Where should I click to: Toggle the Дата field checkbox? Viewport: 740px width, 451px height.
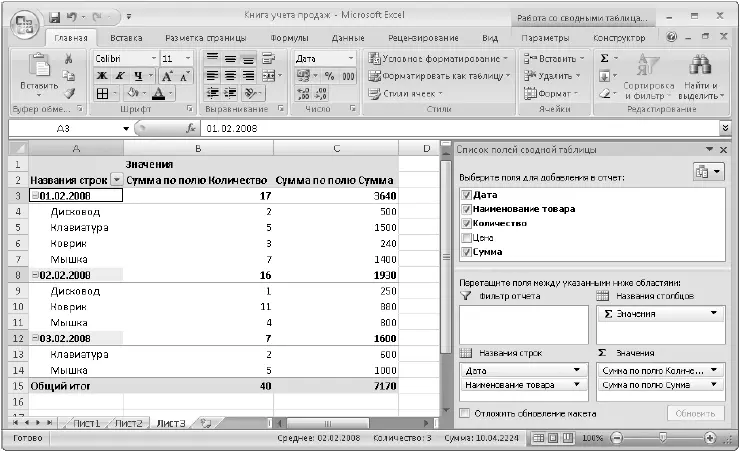[467, 195]
